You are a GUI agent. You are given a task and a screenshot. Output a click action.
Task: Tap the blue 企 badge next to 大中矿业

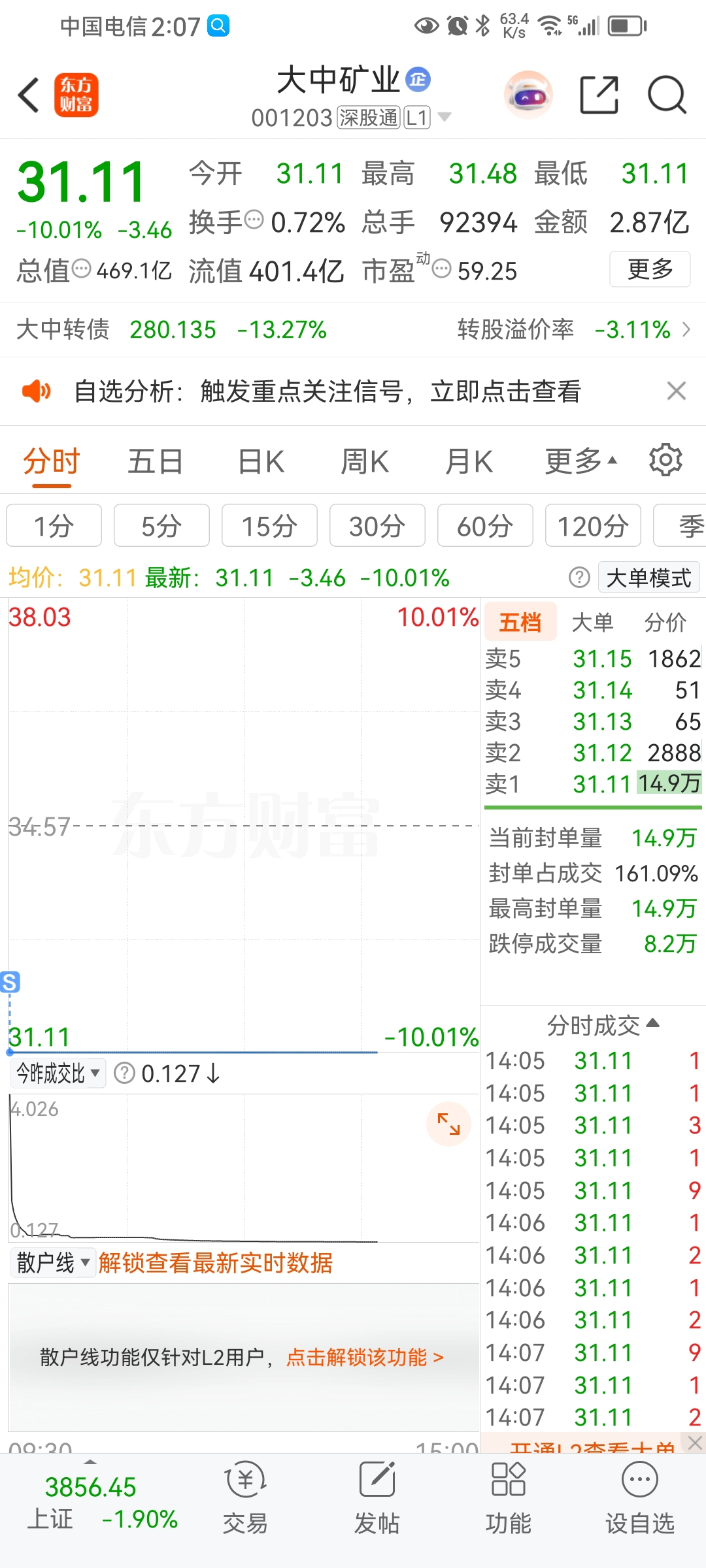(x=418, y=80)
